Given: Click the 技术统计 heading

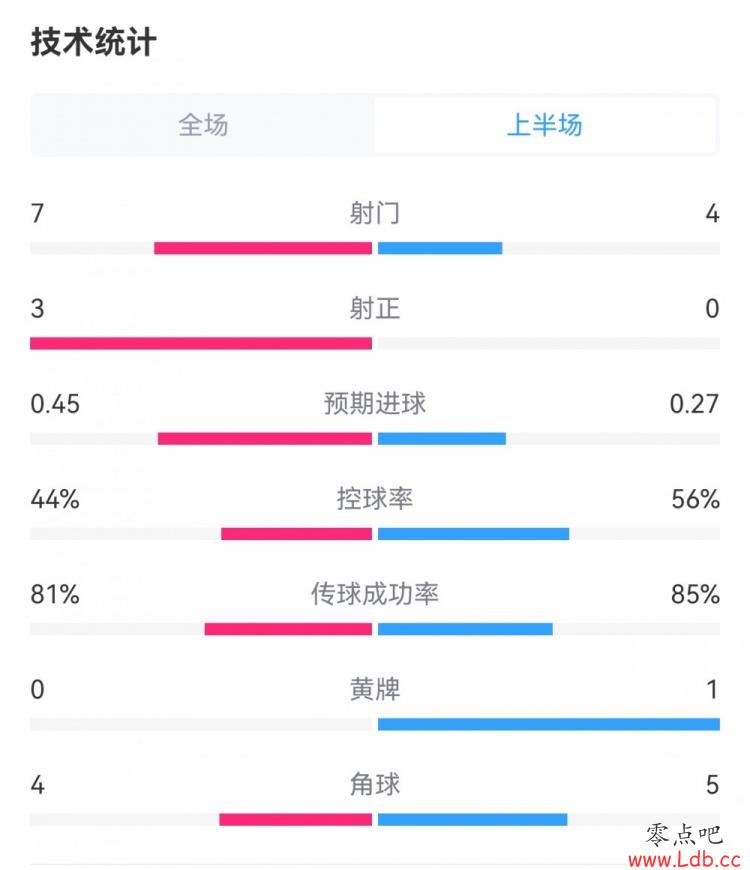Looking at the screenshot, I should tap(93, 42).
